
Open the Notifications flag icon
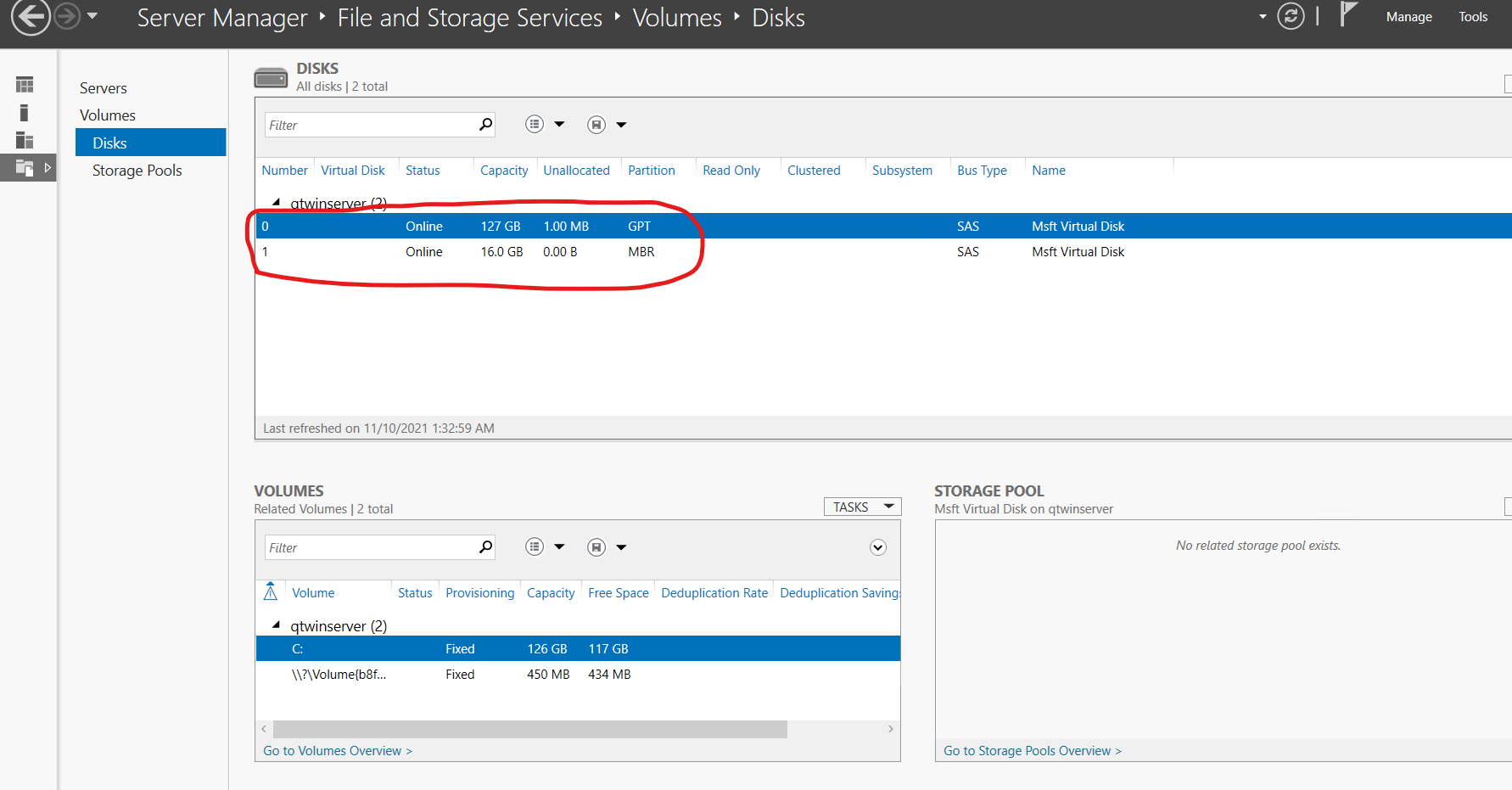(x=1347, y=14)
